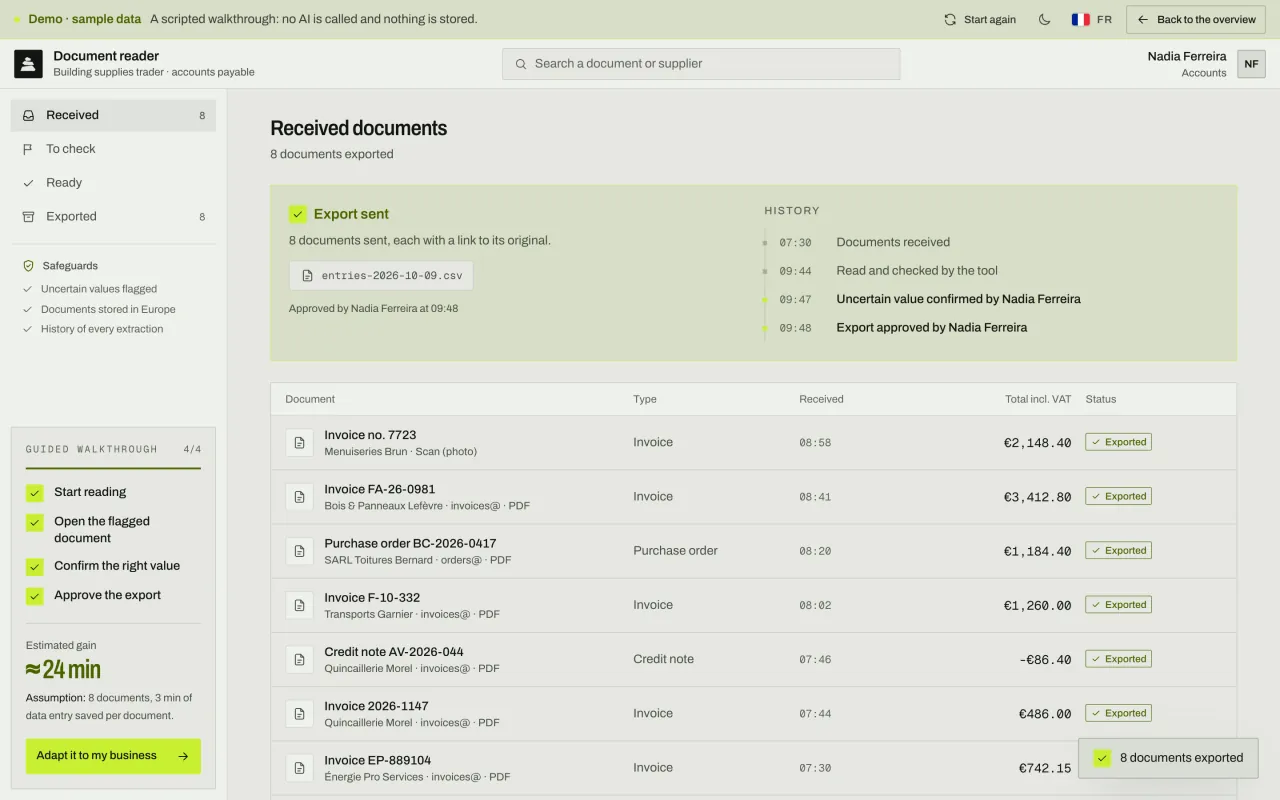This screenshot has width=1280, height=800.
Task: Click the file icon for Credit note AV-2026-044
Action: 300,660
